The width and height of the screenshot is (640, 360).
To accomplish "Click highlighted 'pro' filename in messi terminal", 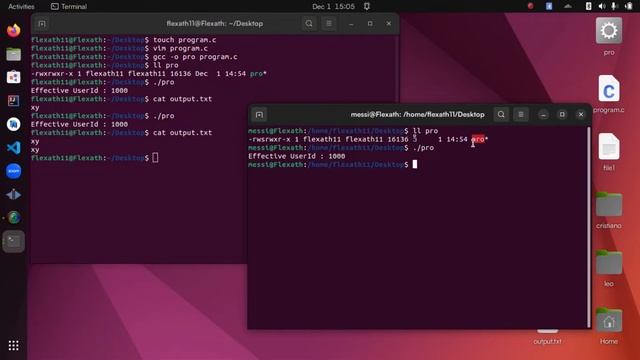I will click(x=478, y=139).
